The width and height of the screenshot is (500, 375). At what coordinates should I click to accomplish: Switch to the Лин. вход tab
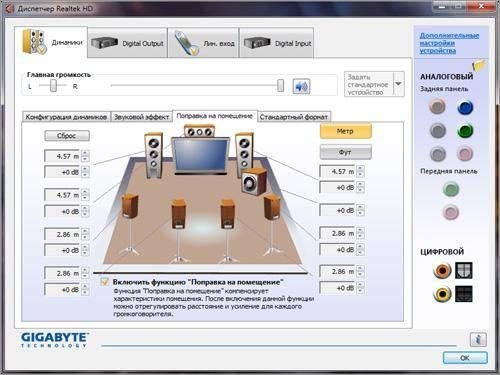click(x=204, y=43)
